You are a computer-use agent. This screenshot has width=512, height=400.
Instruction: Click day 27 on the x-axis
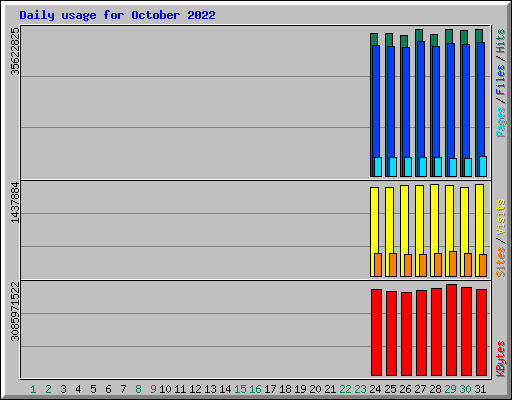420,389
